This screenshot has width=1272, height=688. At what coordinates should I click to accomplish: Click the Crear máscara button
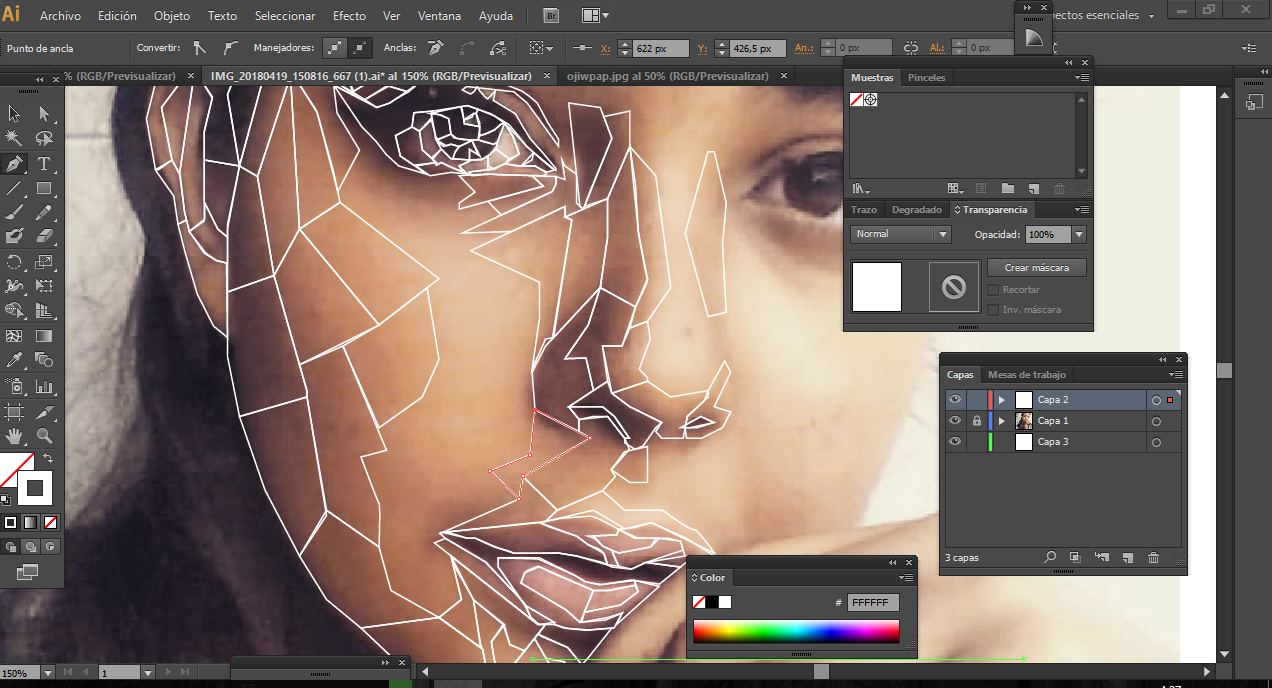click(1036, 268)
